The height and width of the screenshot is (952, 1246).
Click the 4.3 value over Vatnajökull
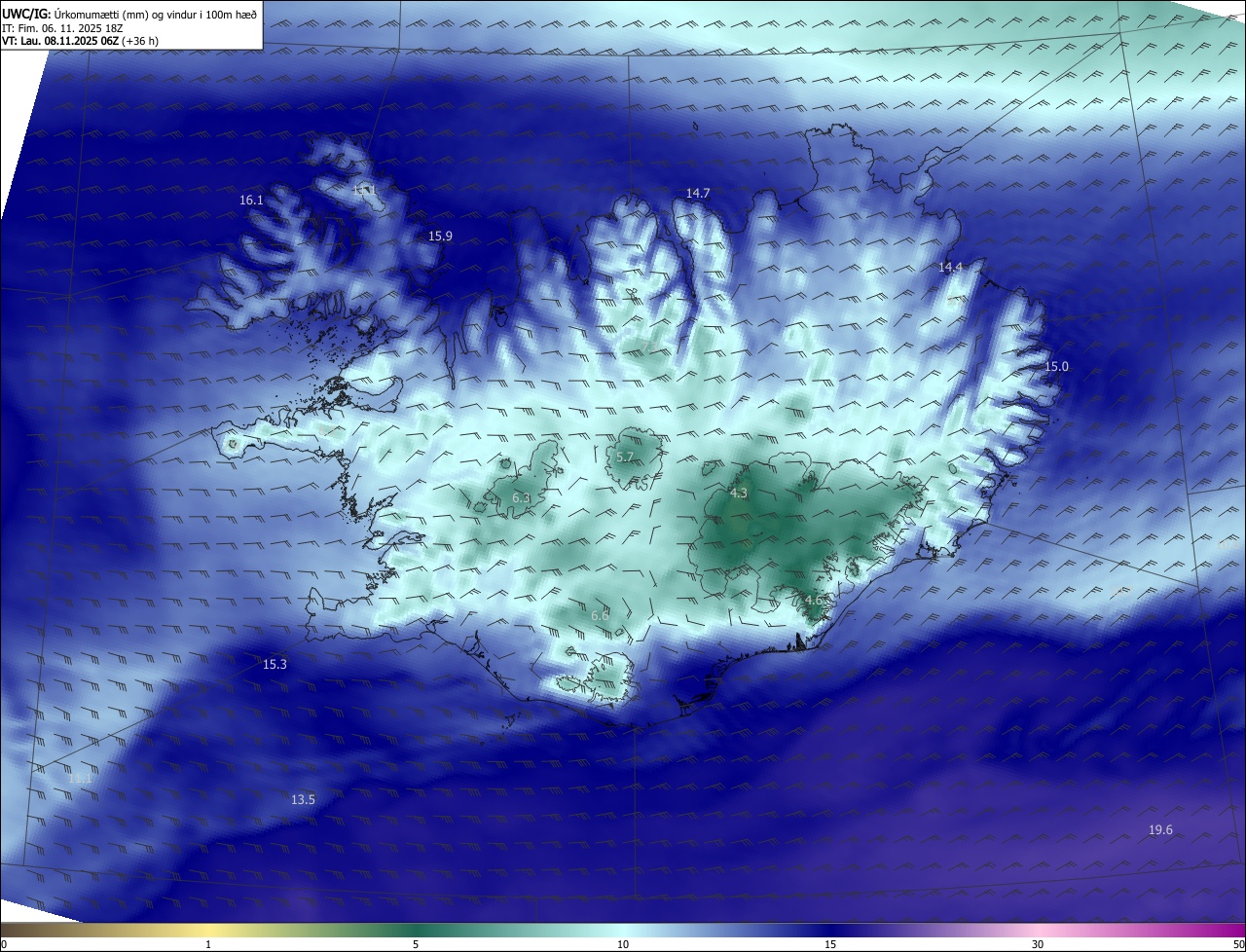738,493
